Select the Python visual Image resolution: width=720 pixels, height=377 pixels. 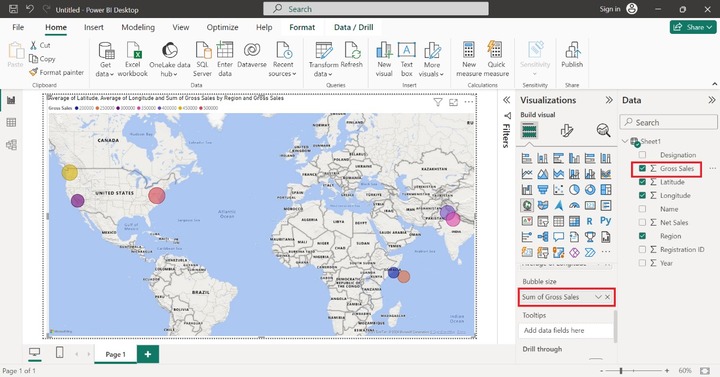606,221
